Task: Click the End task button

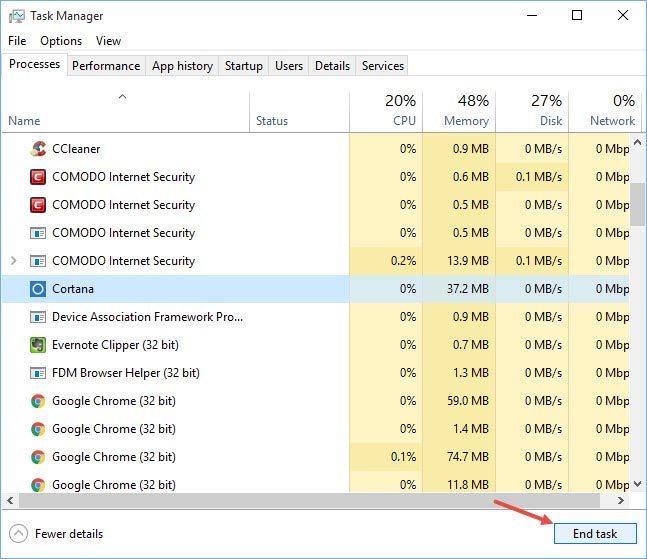Action: click(595, 533)
